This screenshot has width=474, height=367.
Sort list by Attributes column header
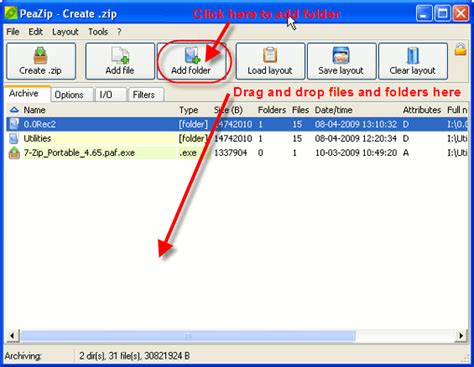tap(422, 110)
